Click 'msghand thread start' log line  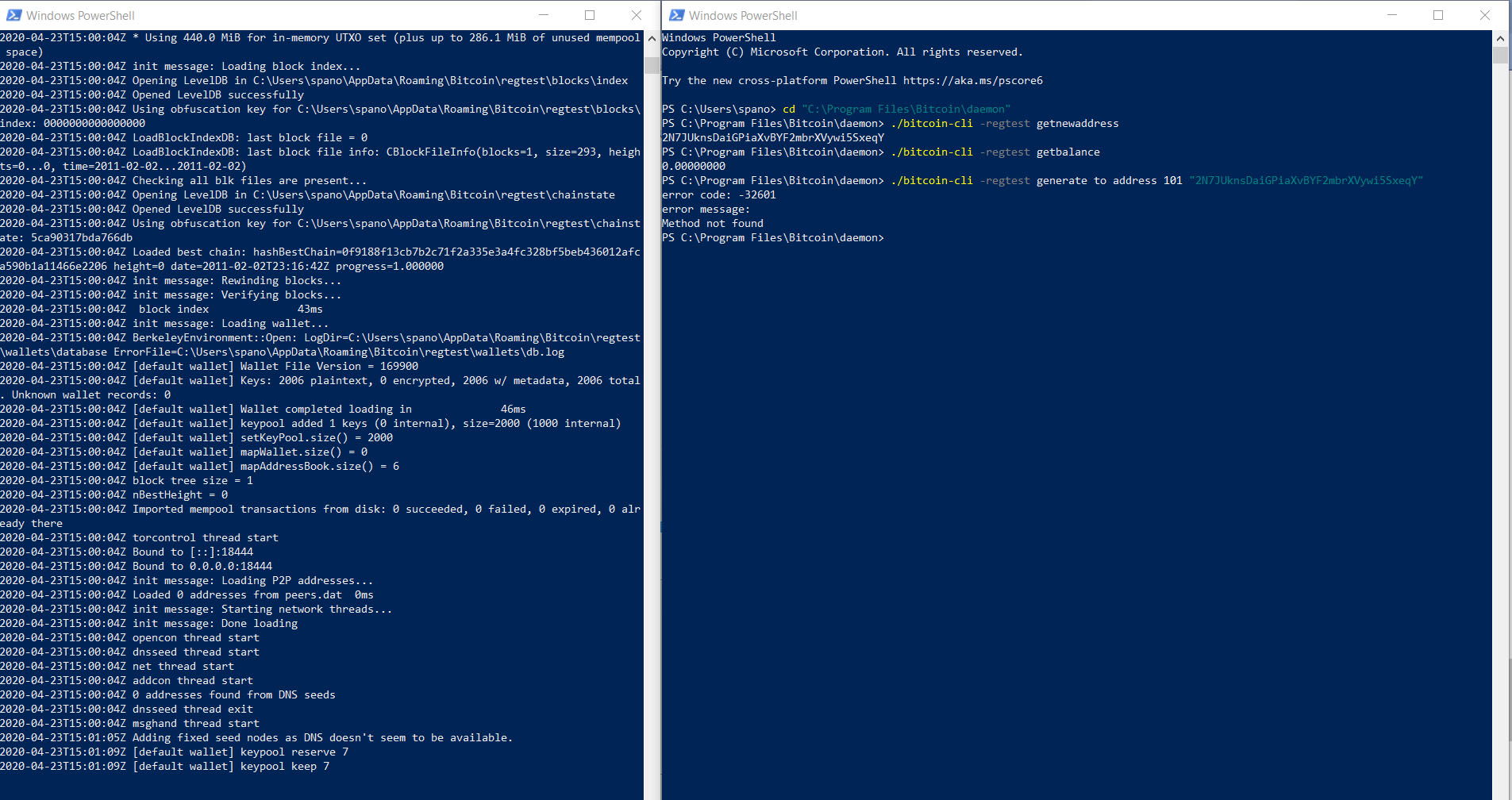pos(130,723)
